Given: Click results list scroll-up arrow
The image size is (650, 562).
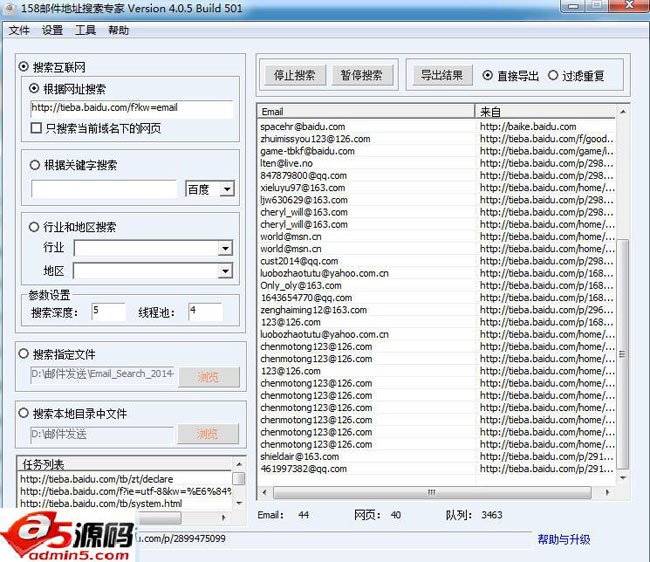Looking at the screenshot, I should point(623,111).
